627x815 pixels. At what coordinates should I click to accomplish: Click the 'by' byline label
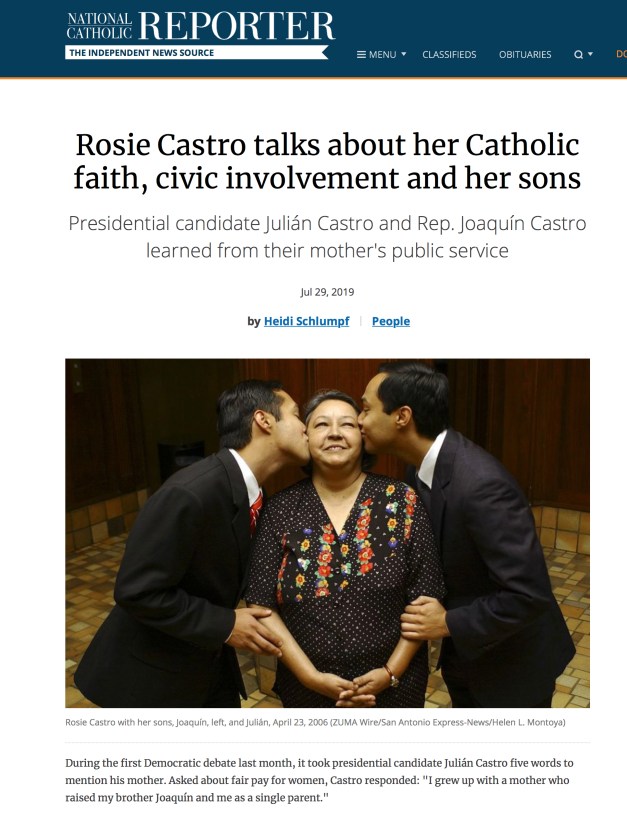(x=254, y=321)
